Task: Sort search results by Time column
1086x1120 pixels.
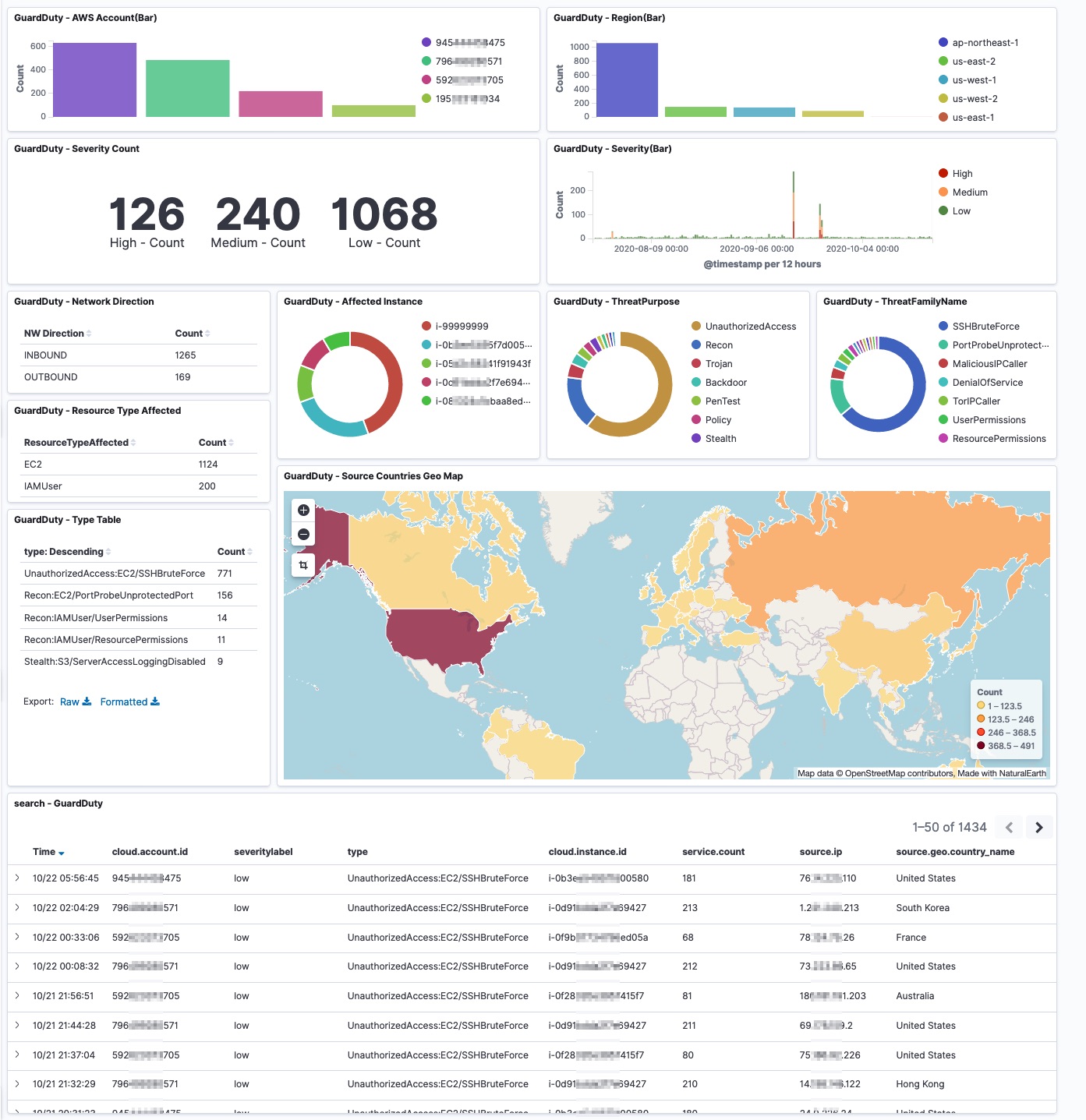Action: [48, 852]
